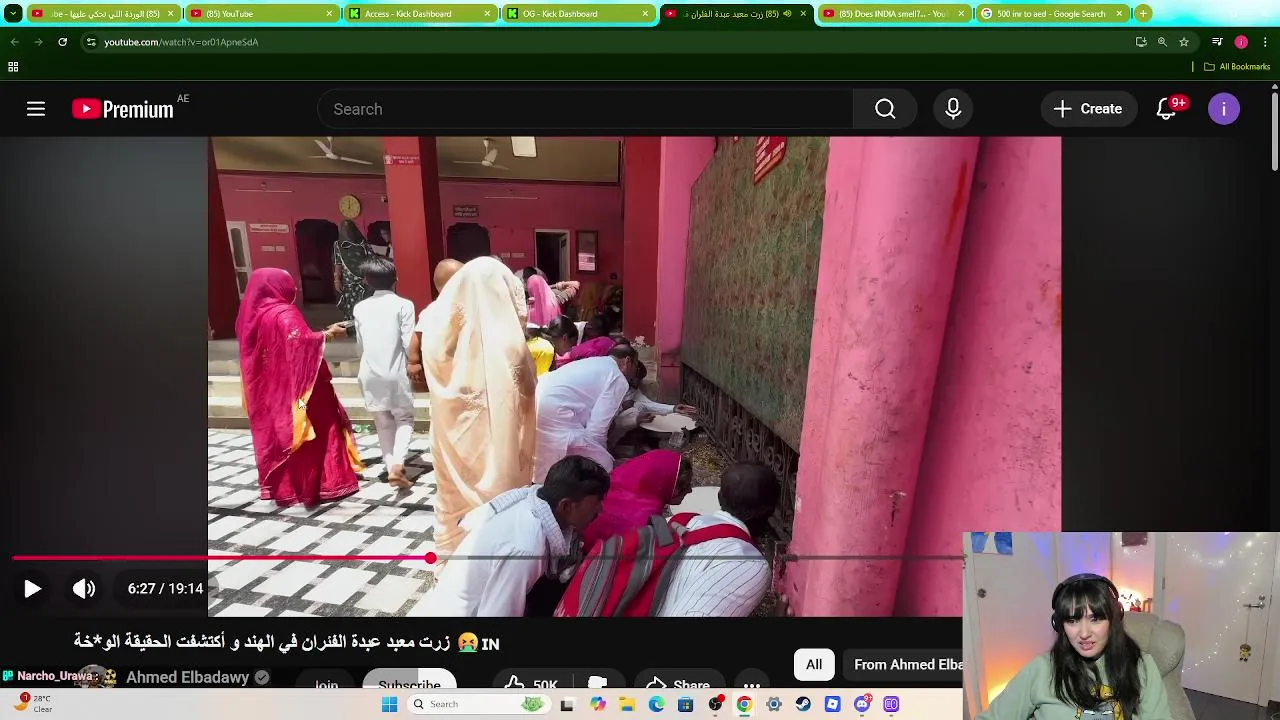The image size is (1280, 720).
Task: Open Microsoft Edge from taskbar
Action: (x=656, y=704)
